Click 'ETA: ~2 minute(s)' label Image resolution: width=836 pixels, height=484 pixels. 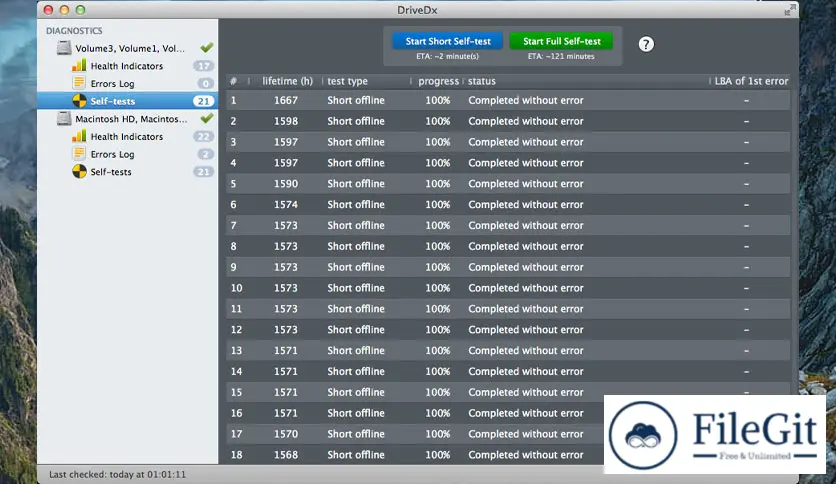tap(447, 56)
